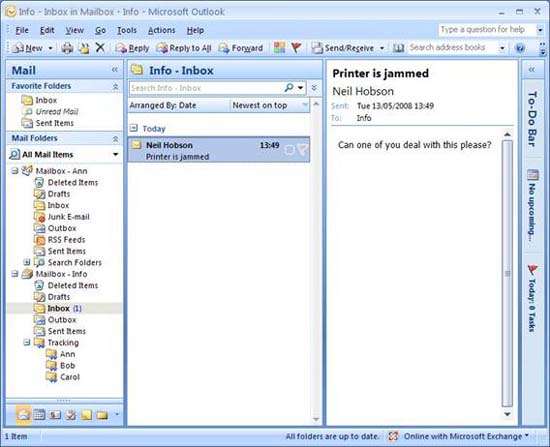The height and width of the screenshot is (447, 550).
Task: Open the address books search dropdown
Action: pyautogui.click(x=502, y=48)
